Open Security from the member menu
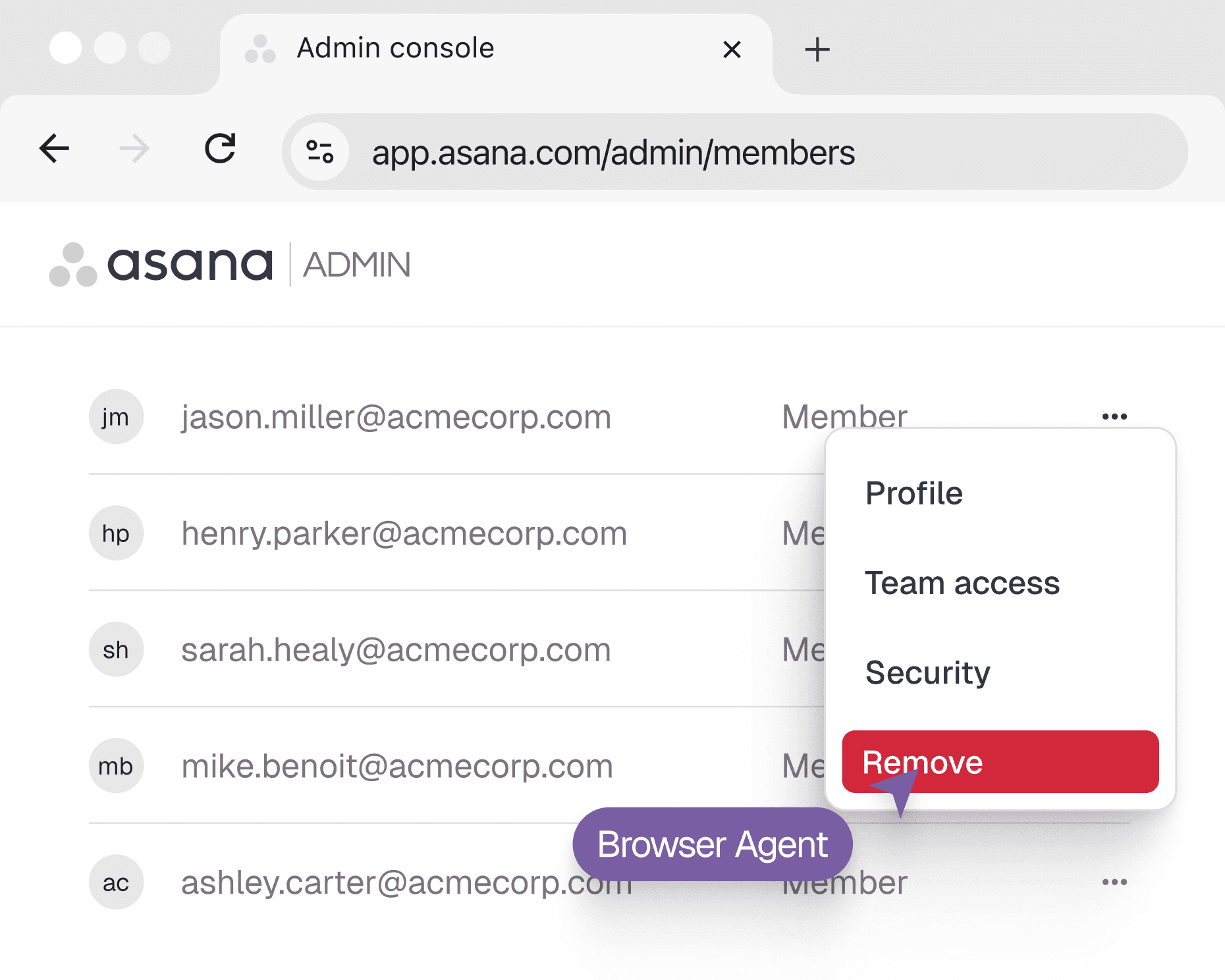 pyautogui.click(x=927, y=673)
